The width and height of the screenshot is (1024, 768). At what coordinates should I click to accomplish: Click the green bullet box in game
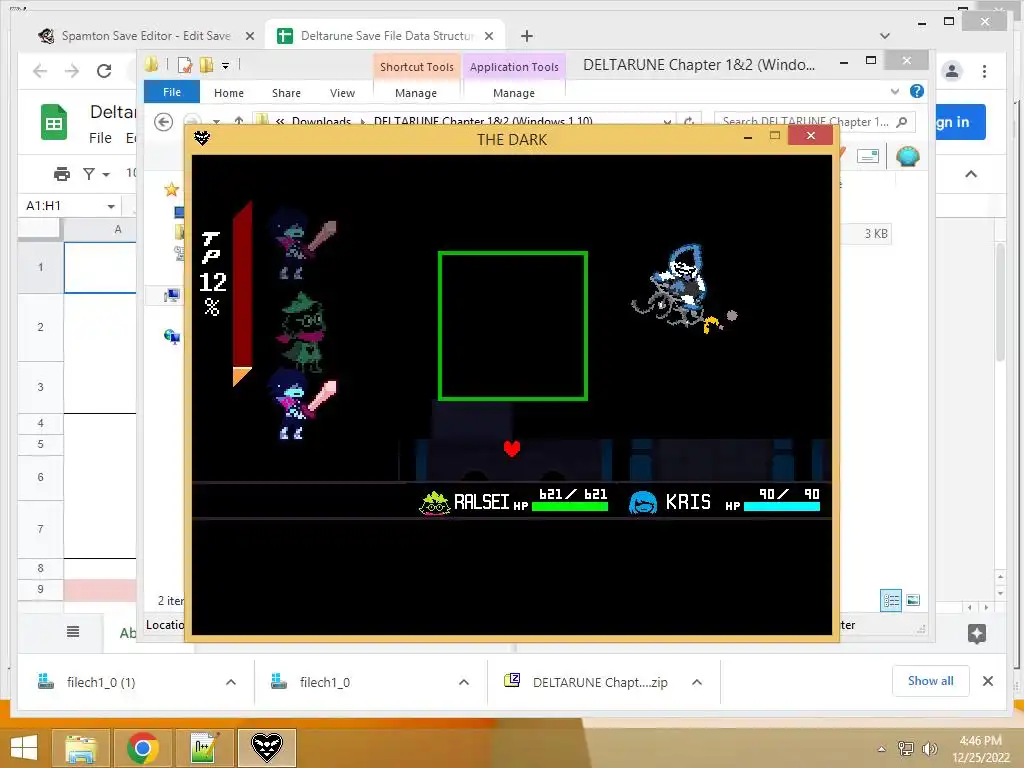(513, 326)
